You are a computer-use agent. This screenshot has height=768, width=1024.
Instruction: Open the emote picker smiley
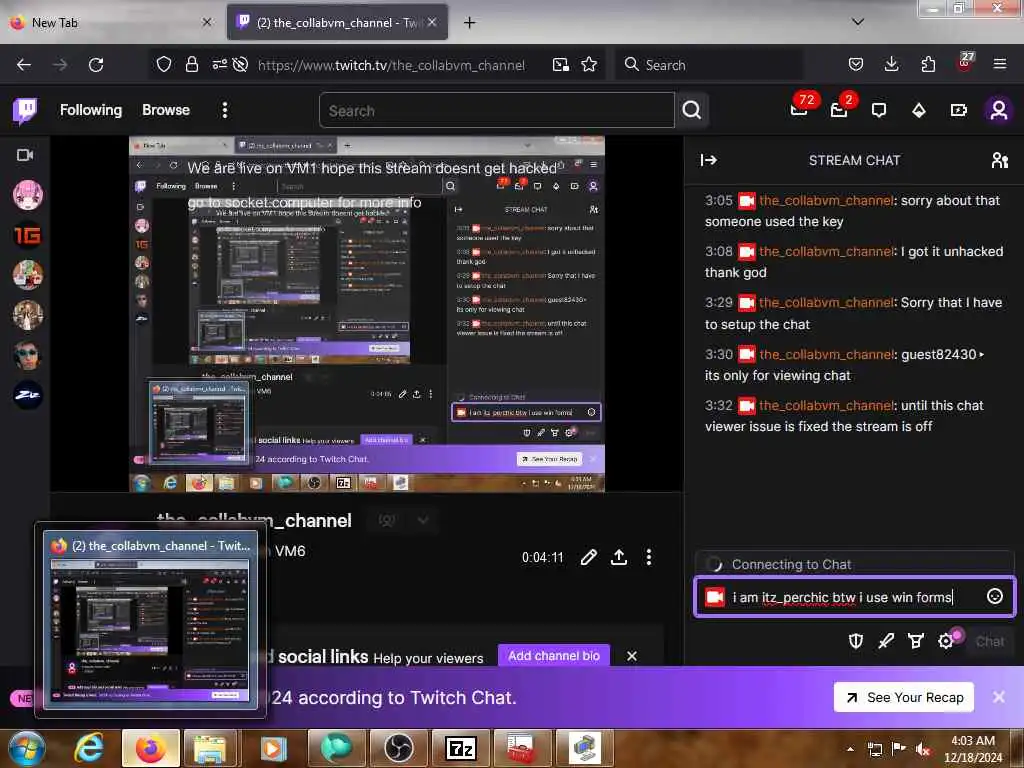click(994, 596)
